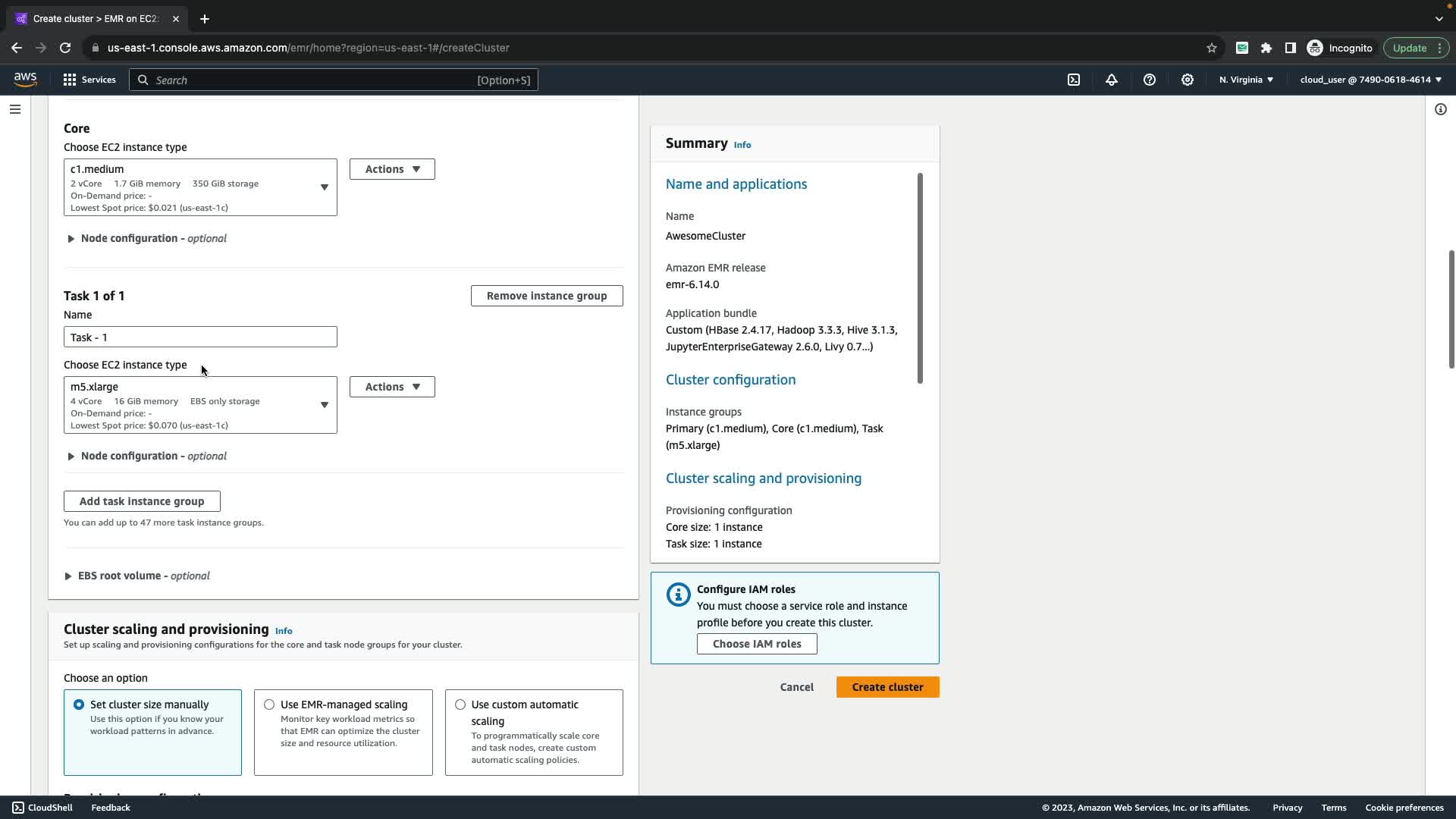Open the CloudShell icon in the top navigation bar
The image size is (1456, 819).
(x=1074, y=80)
